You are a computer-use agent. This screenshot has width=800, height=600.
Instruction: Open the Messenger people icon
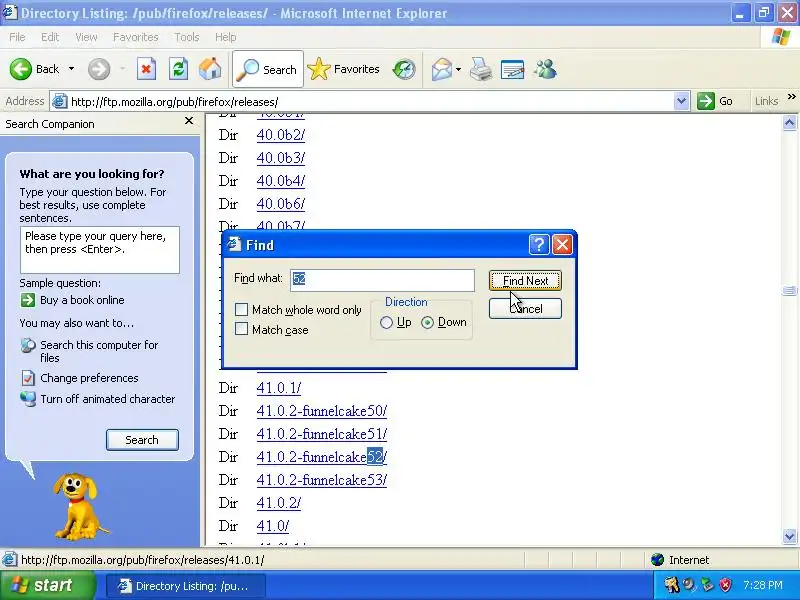(x=545, y=69)
